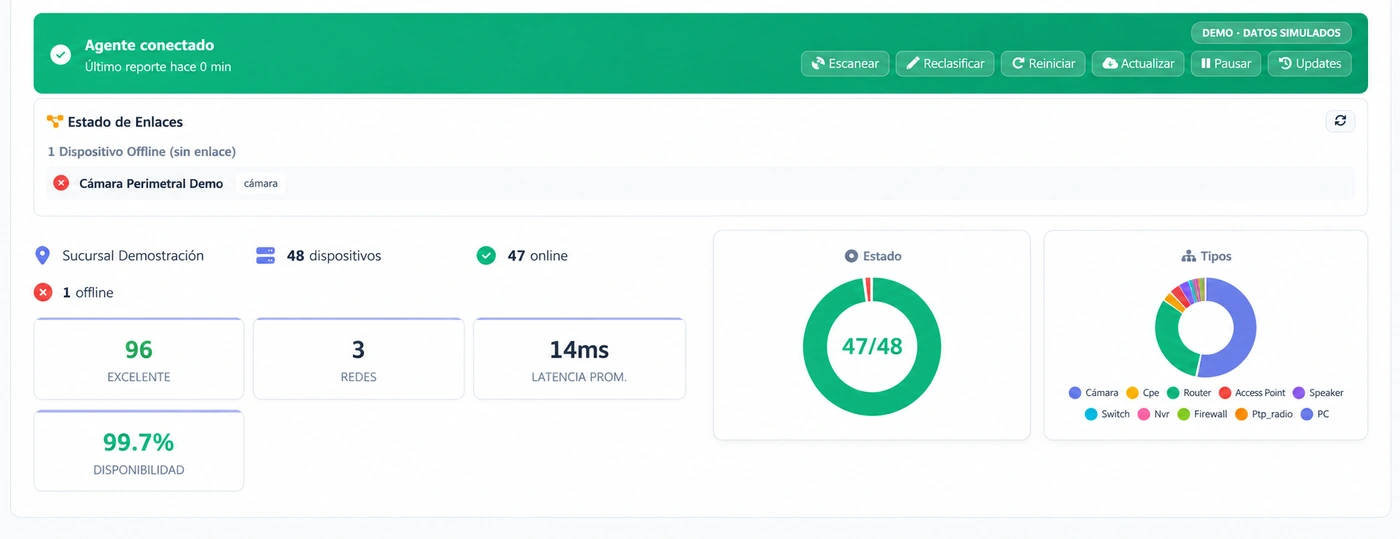This screenshot has height=539, width=1400.
Task: Toggle Speaker legend entry
Action: point(1318,393)
